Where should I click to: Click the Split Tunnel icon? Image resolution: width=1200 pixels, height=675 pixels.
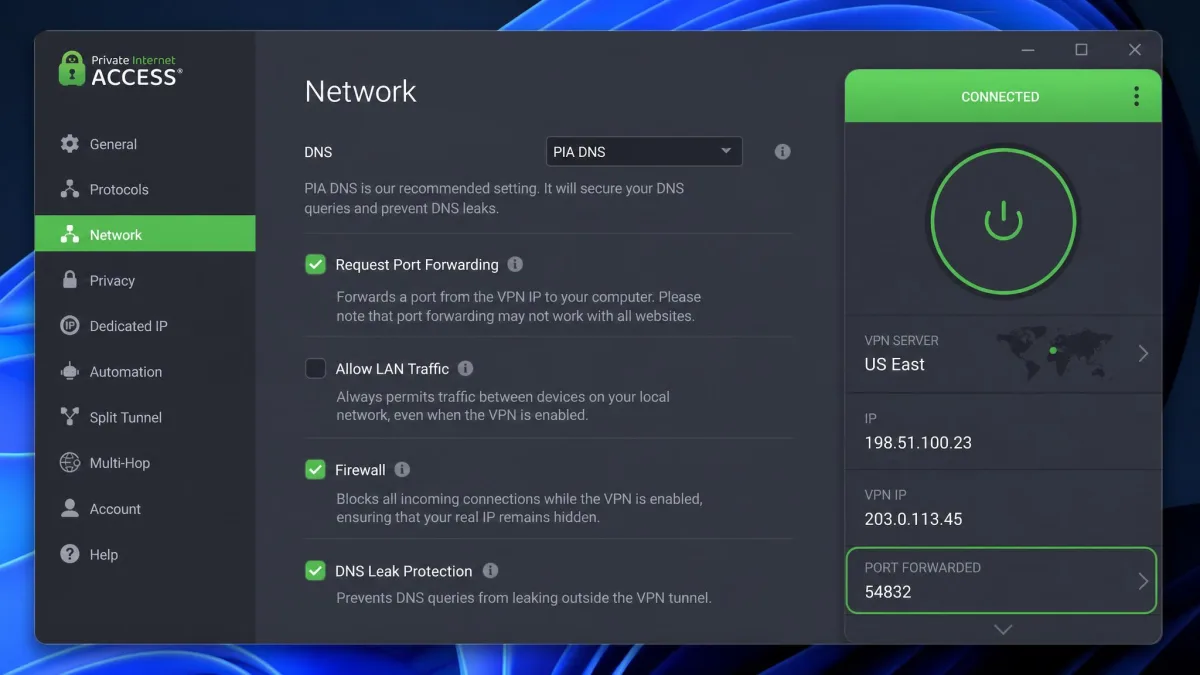pos(69,417)
